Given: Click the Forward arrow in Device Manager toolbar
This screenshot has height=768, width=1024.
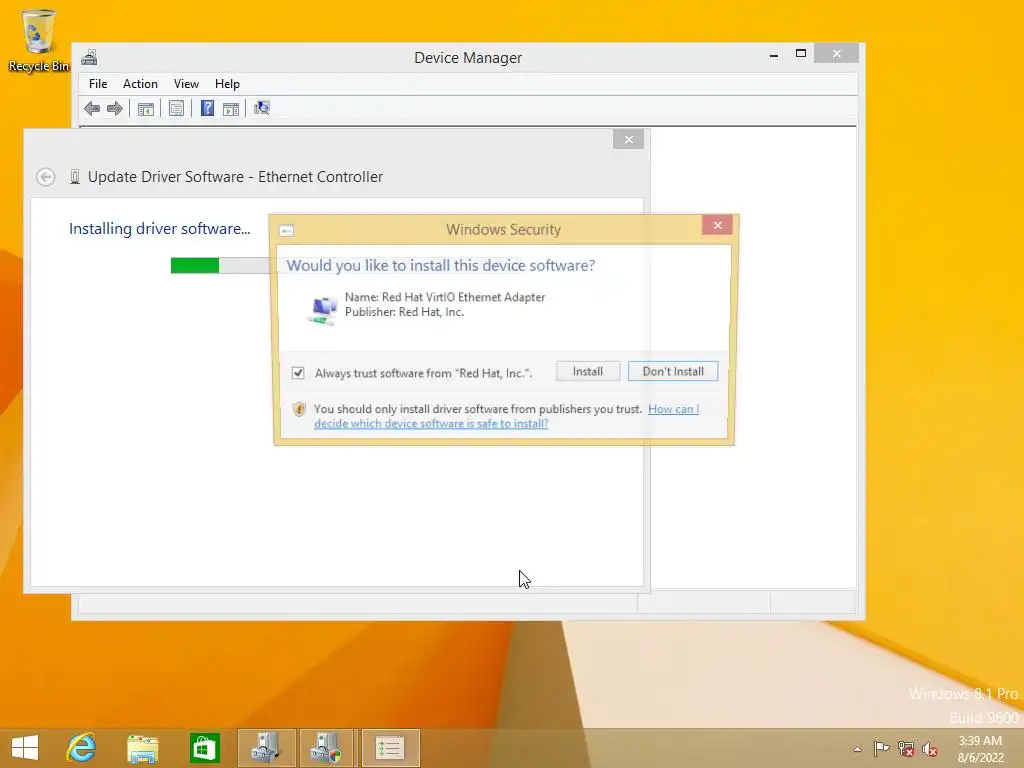Looking at the screenshot, I should 114,108.
